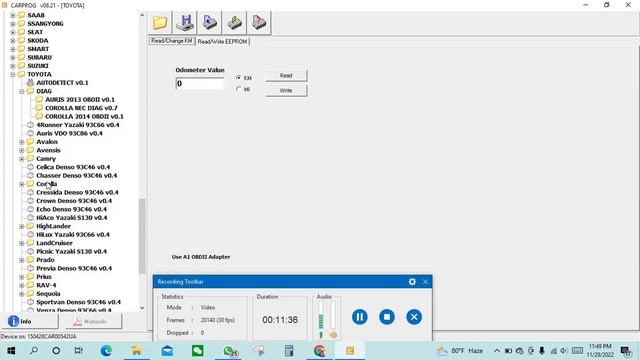Stop the recording in Recording Toolbar
This screenshot has width=640, height=360.
tap(387, 317)
